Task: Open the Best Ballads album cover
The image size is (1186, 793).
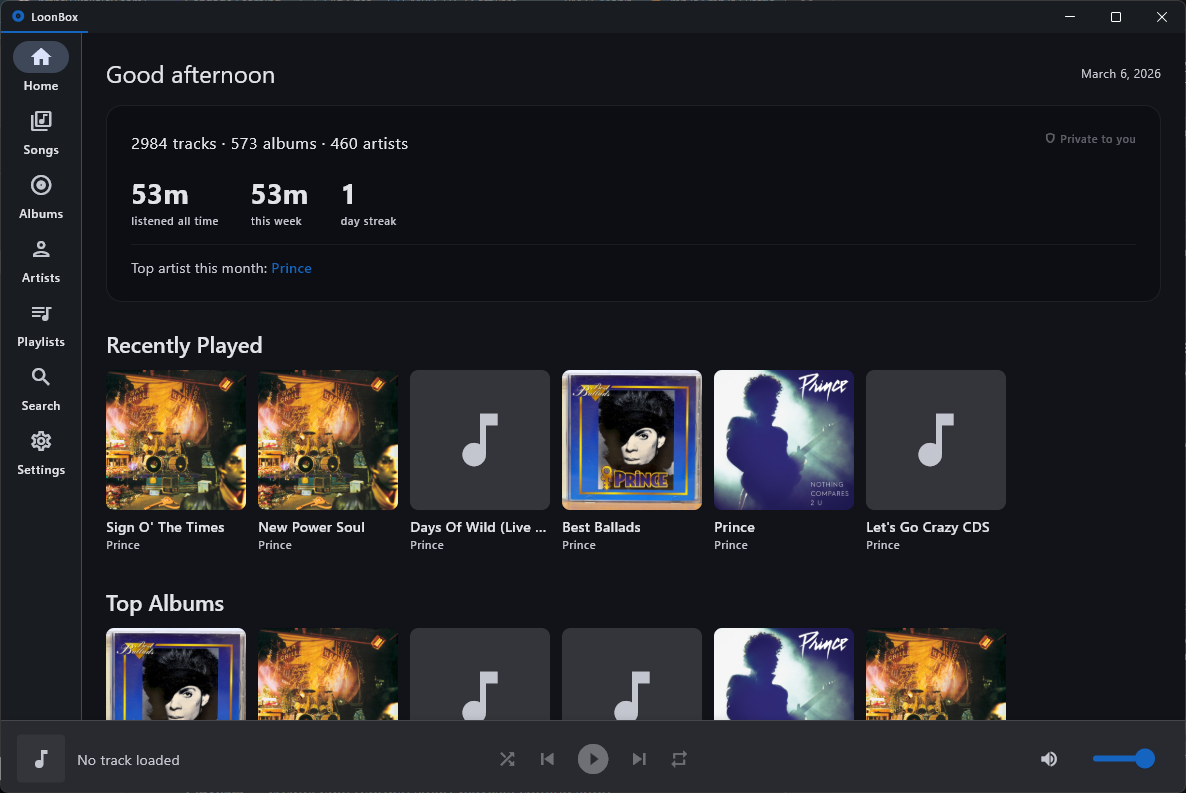Action: click(x=631, y=440)
